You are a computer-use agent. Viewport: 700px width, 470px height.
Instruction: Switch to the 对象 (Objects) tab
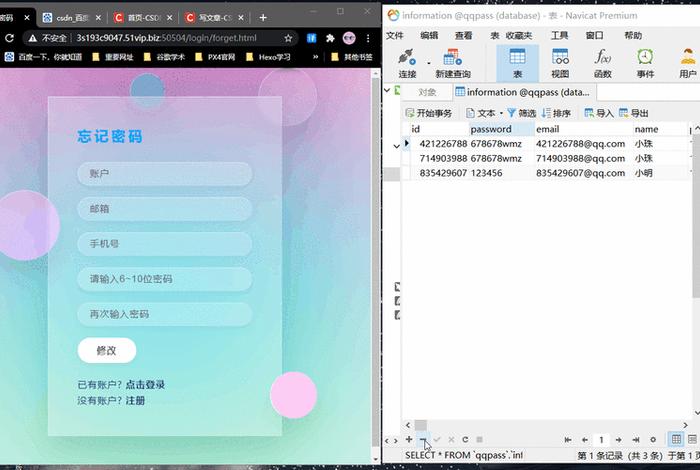(x=427, y=92)
